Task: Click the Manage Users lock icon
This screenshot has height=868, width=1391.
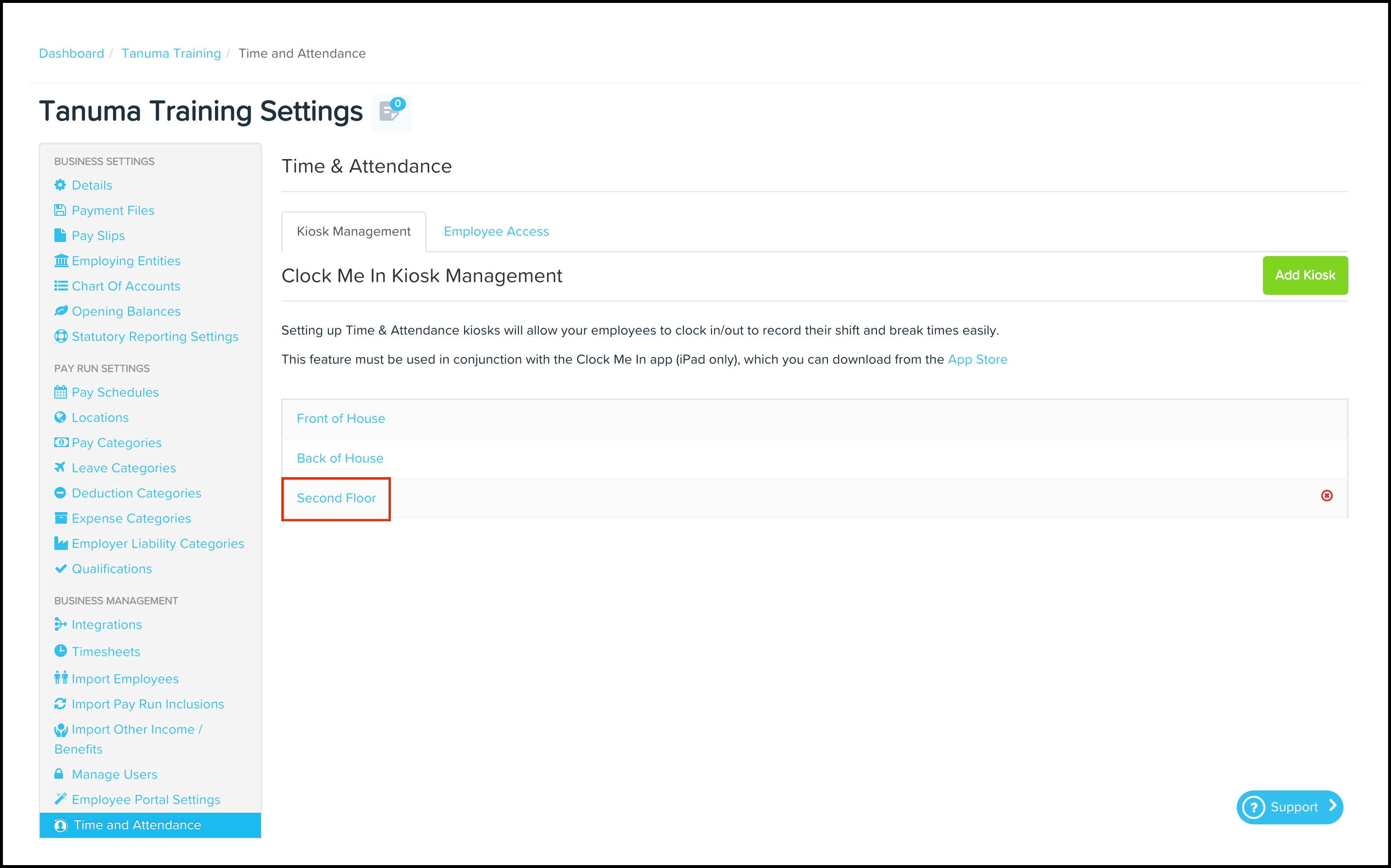Action: click(59, 773)
